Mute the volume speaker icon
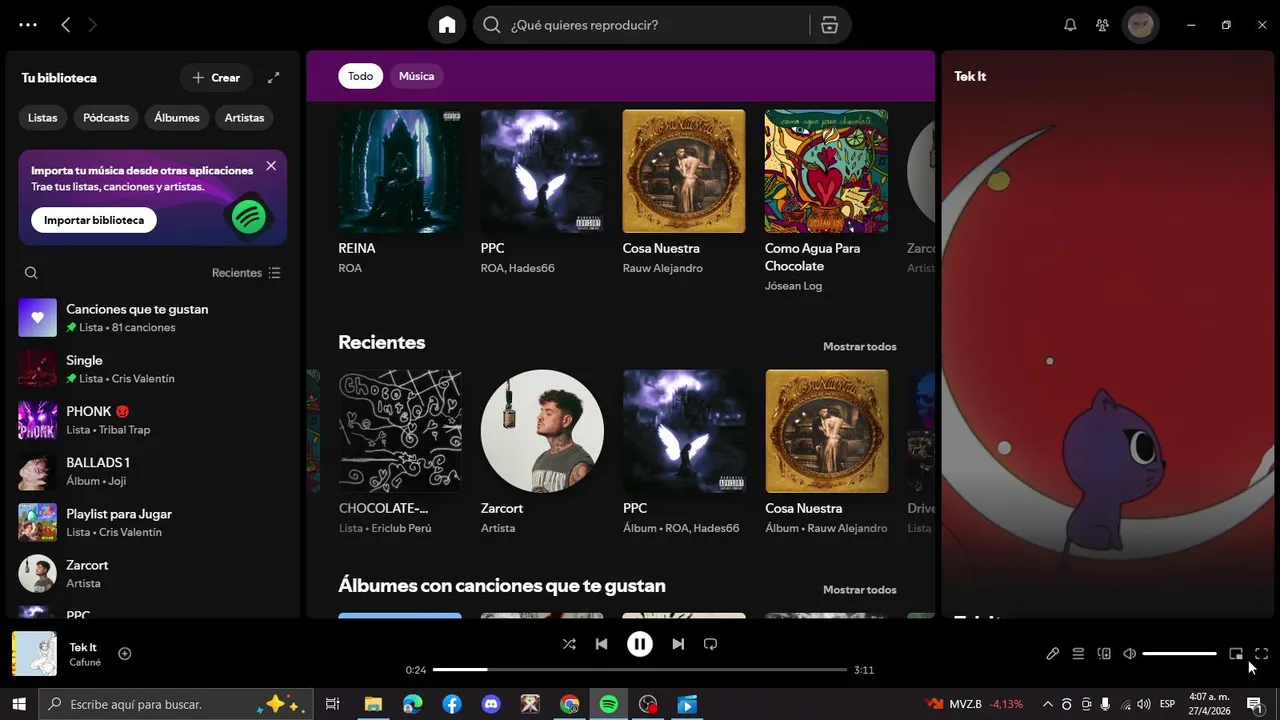This screenshot has height=720, width=1280. 1129,654
